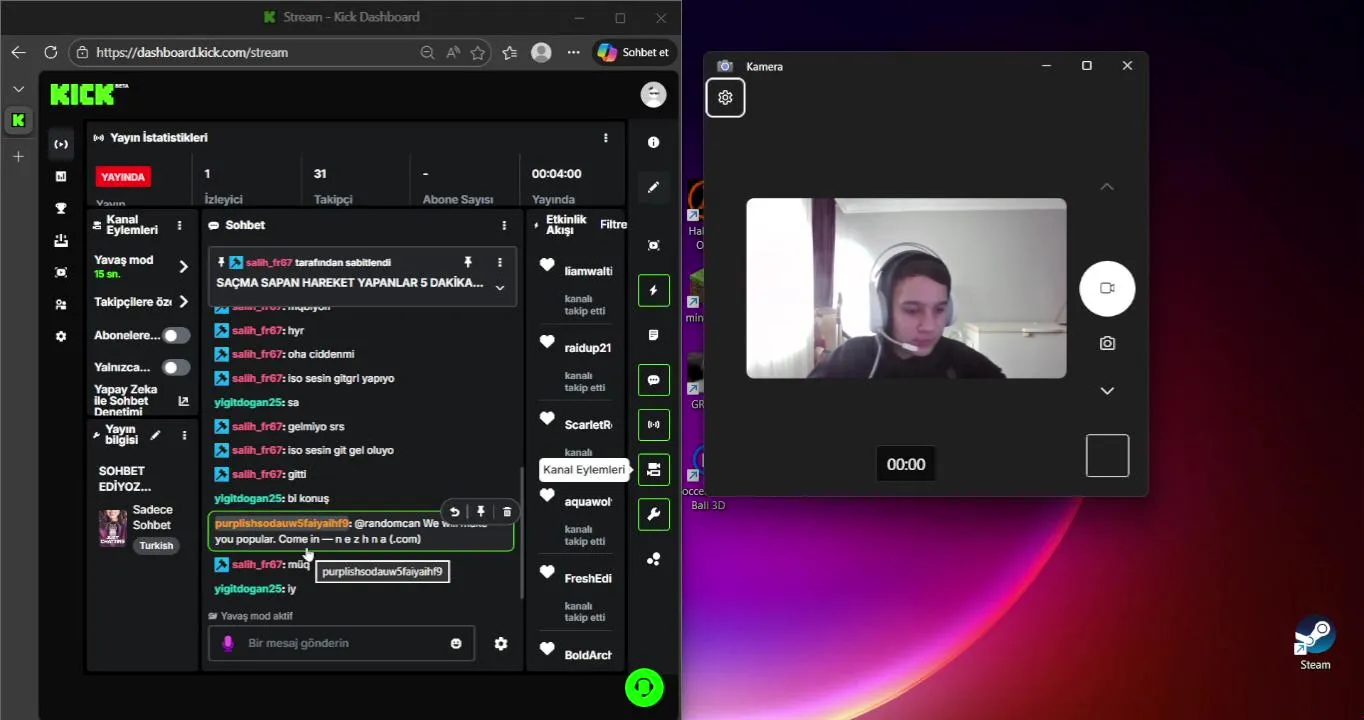Viewport: 1364px width, 720px height.
Task: Open the Kanal Eylemleri panel three-dot menu
Action: click(179, 226)
